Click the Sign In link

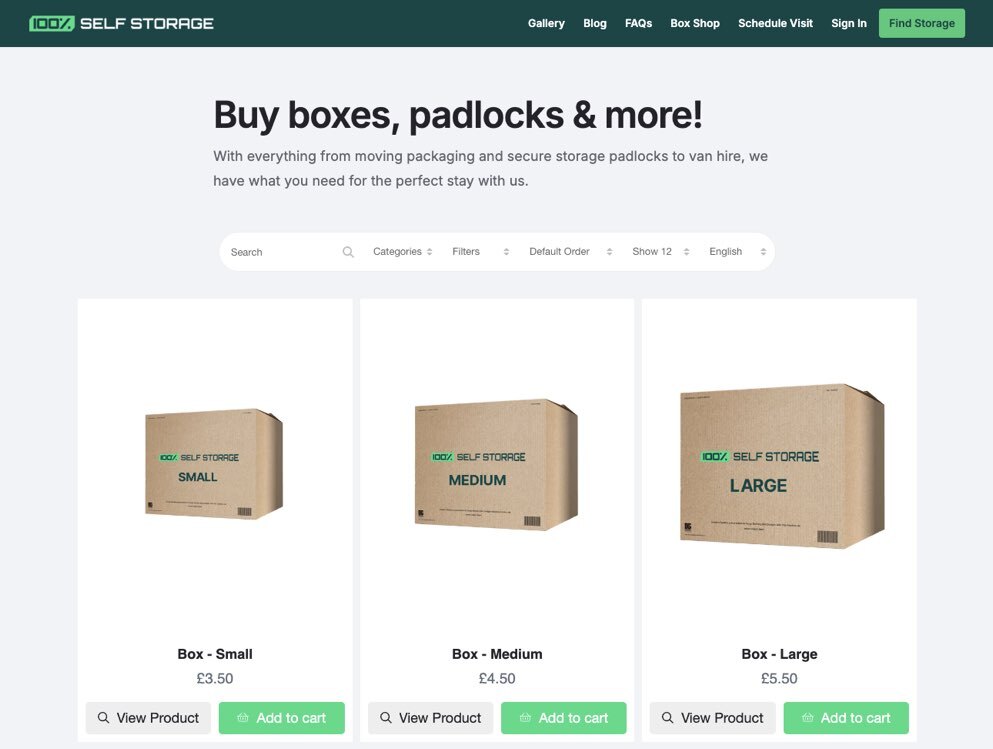pyautogui.click(x=848, y=23)
